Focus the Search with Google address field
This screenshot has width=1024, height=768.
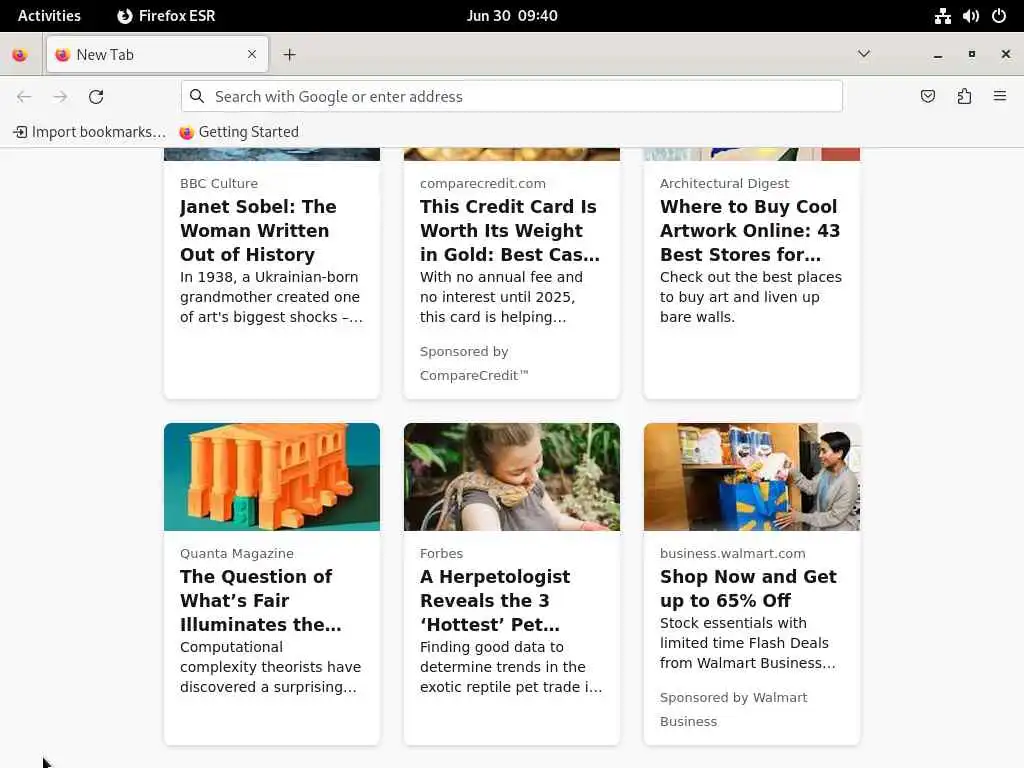511,96
